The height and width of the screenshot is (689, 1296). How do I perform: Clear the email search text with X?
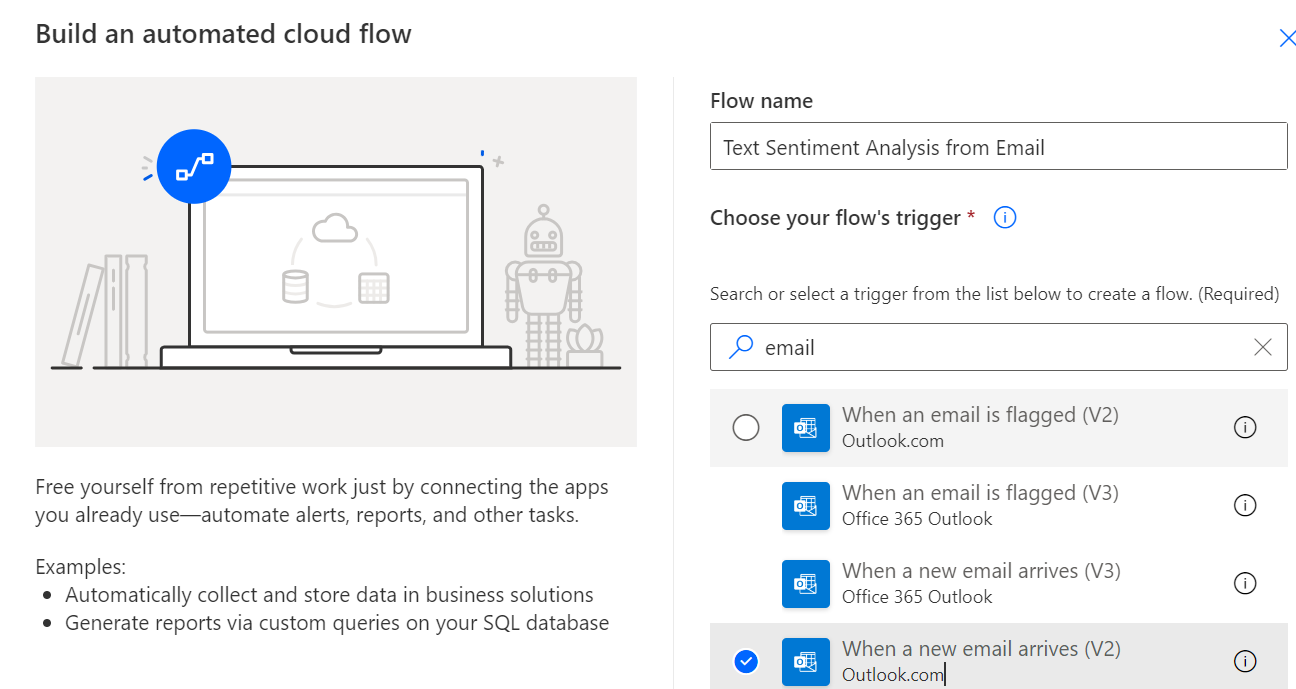pyautogui.click(x=1263, y=347)
